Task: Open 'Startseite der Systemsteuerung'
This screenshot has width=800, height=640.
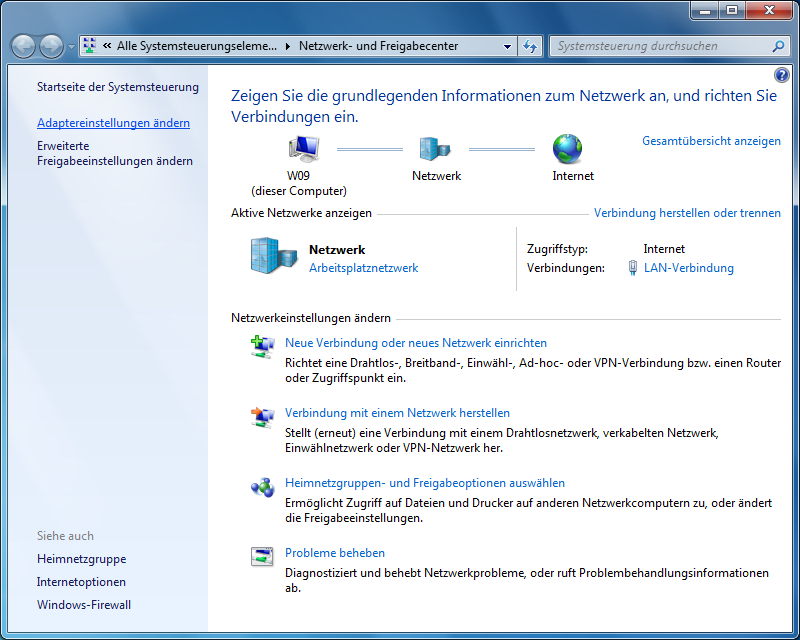Action: click(x=118, y=87)
